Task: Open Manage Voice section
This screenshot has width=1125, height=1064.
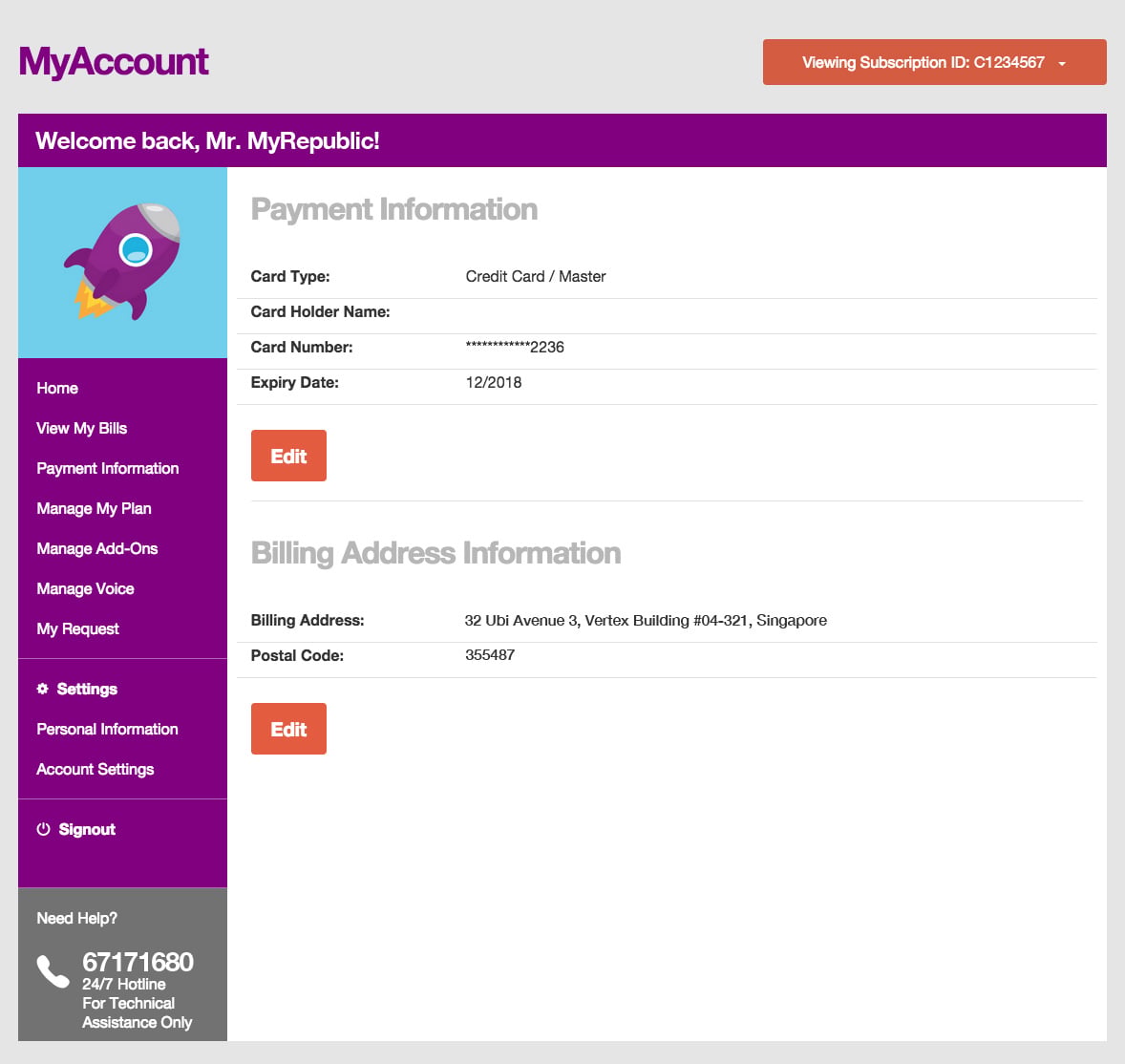Action: 85,589
